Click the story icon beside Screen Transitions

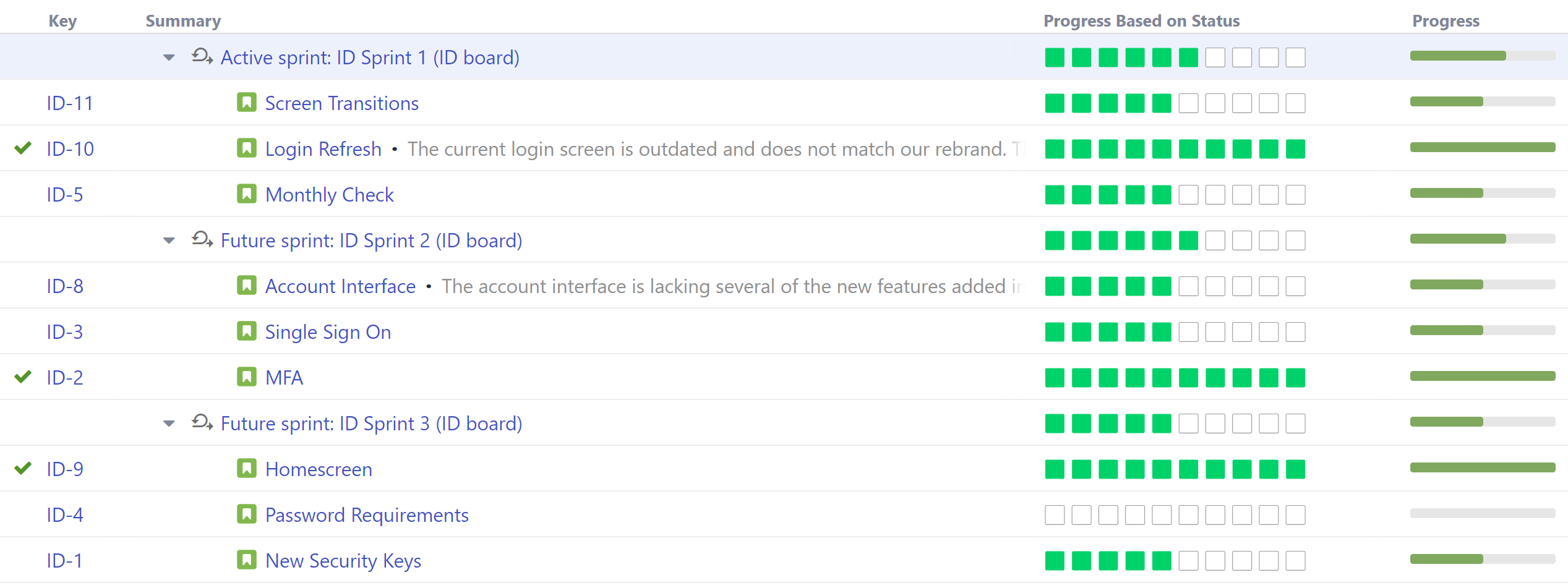click(247, 103)
